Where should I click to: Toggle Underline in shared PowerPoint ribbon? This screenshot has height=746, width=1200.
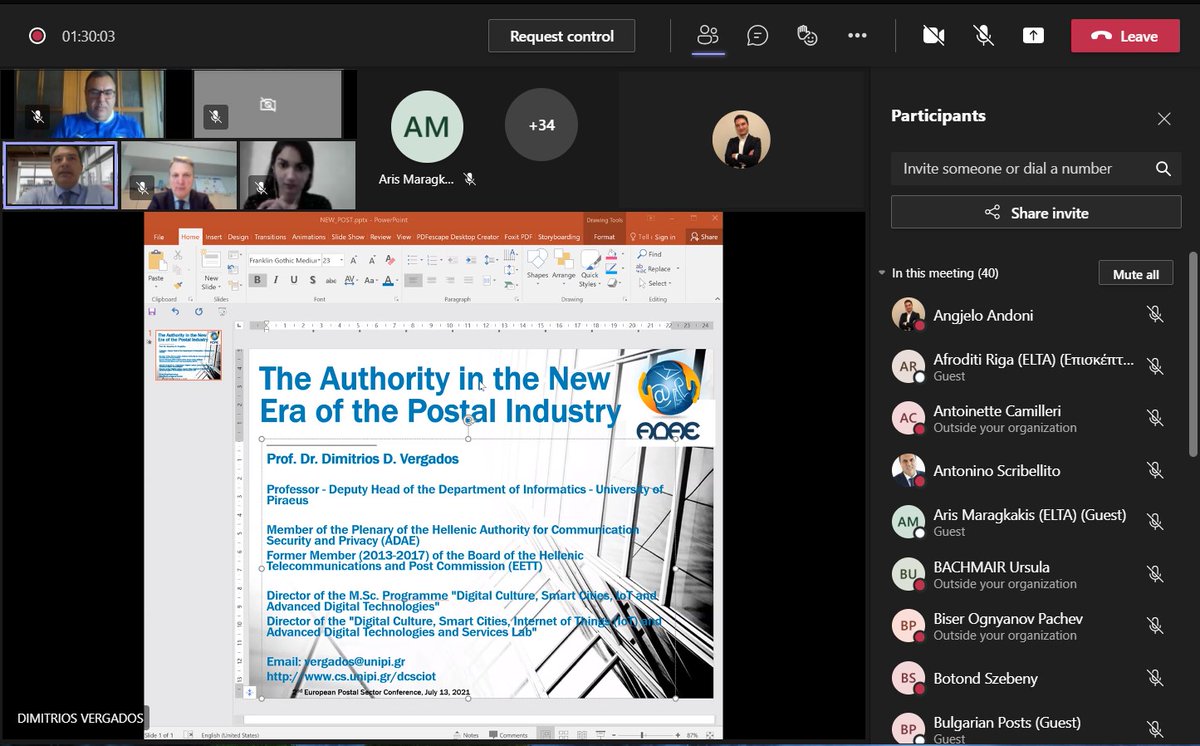294,280
